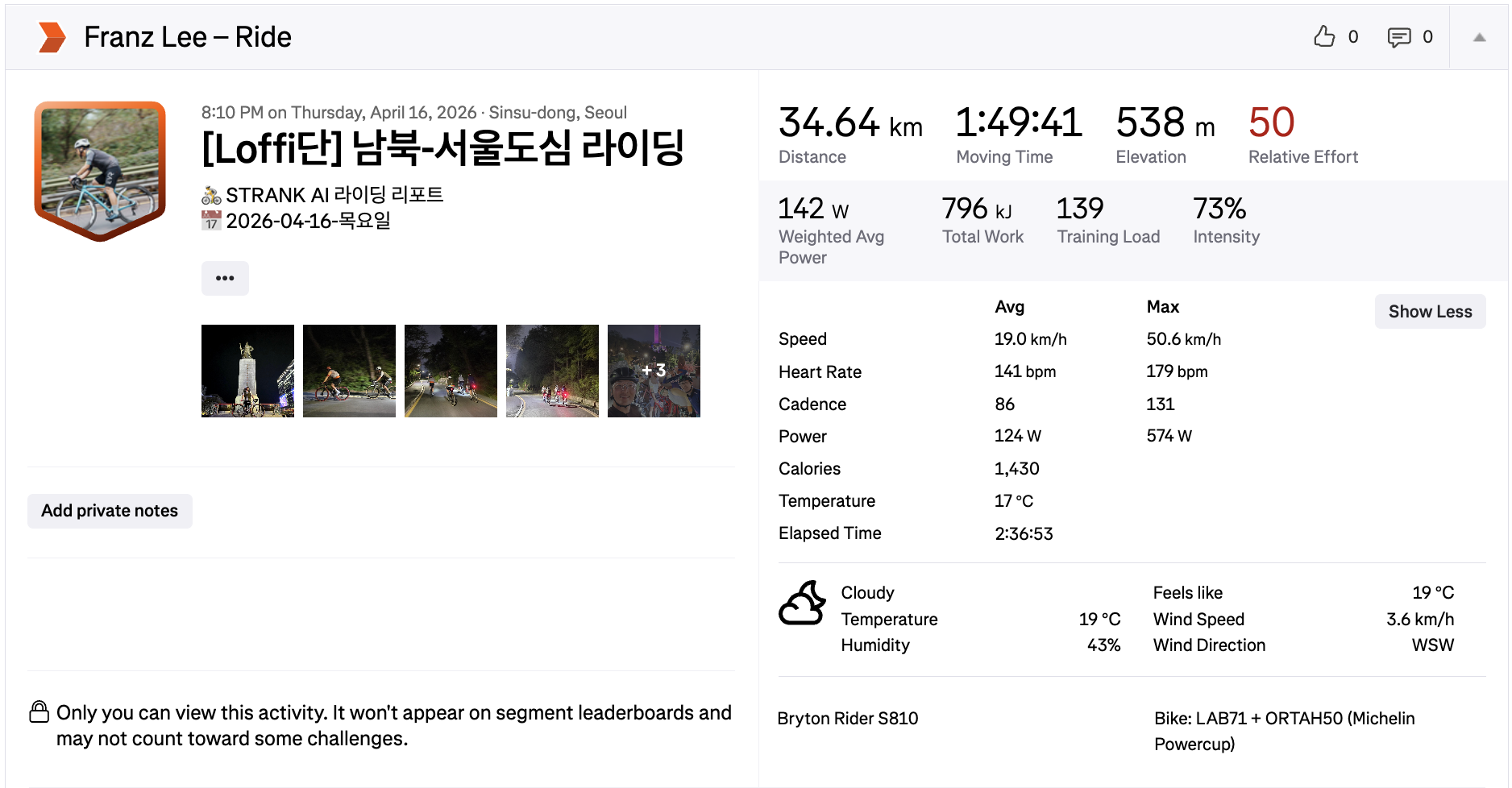This screenshot has width=1512, height=788.
Task: Open the third photo of road riders
Action: [x=451, y=371]
